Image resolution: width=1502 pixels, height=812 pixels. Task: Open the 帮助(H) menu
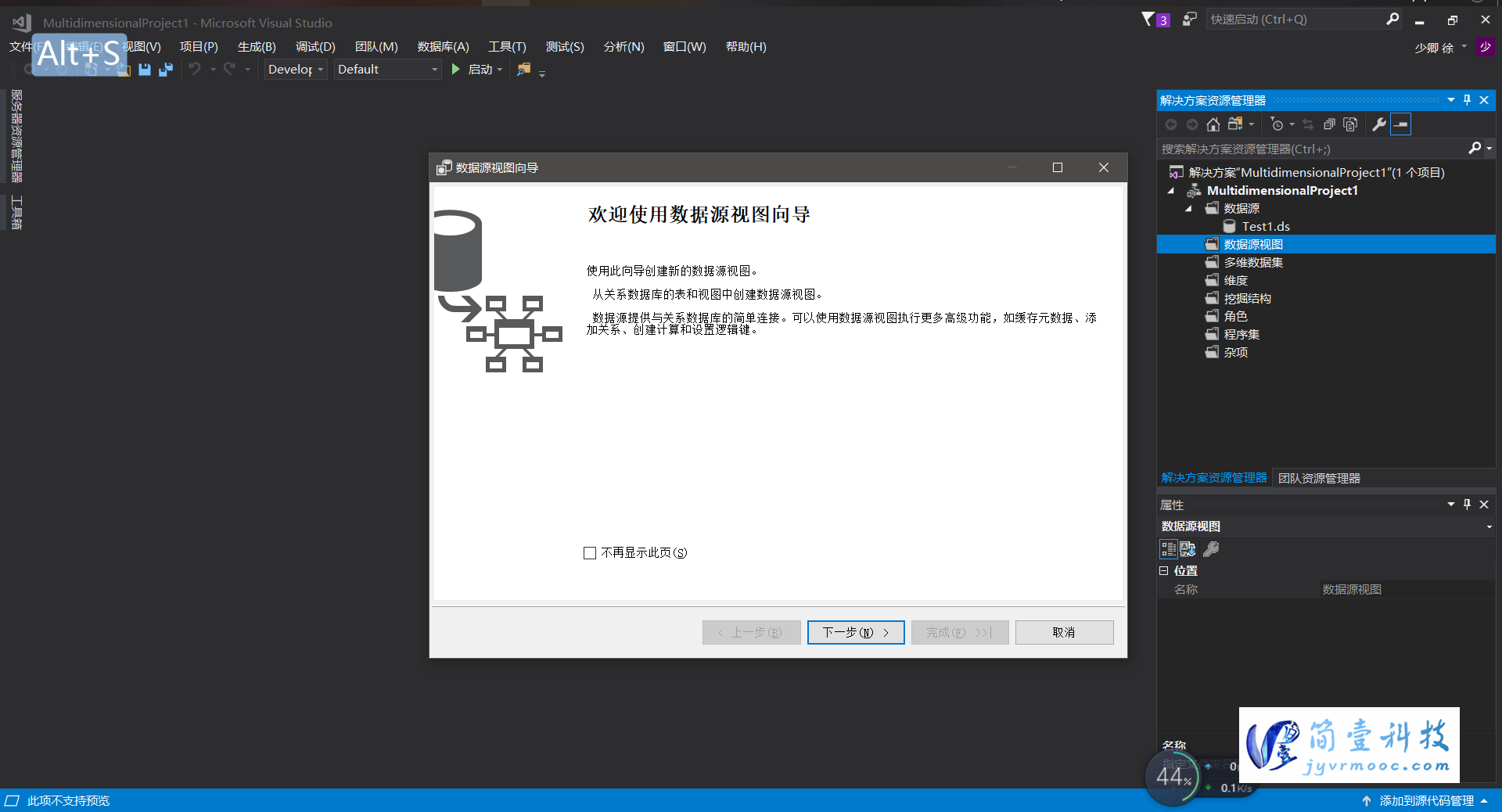(x=746, y=47)
